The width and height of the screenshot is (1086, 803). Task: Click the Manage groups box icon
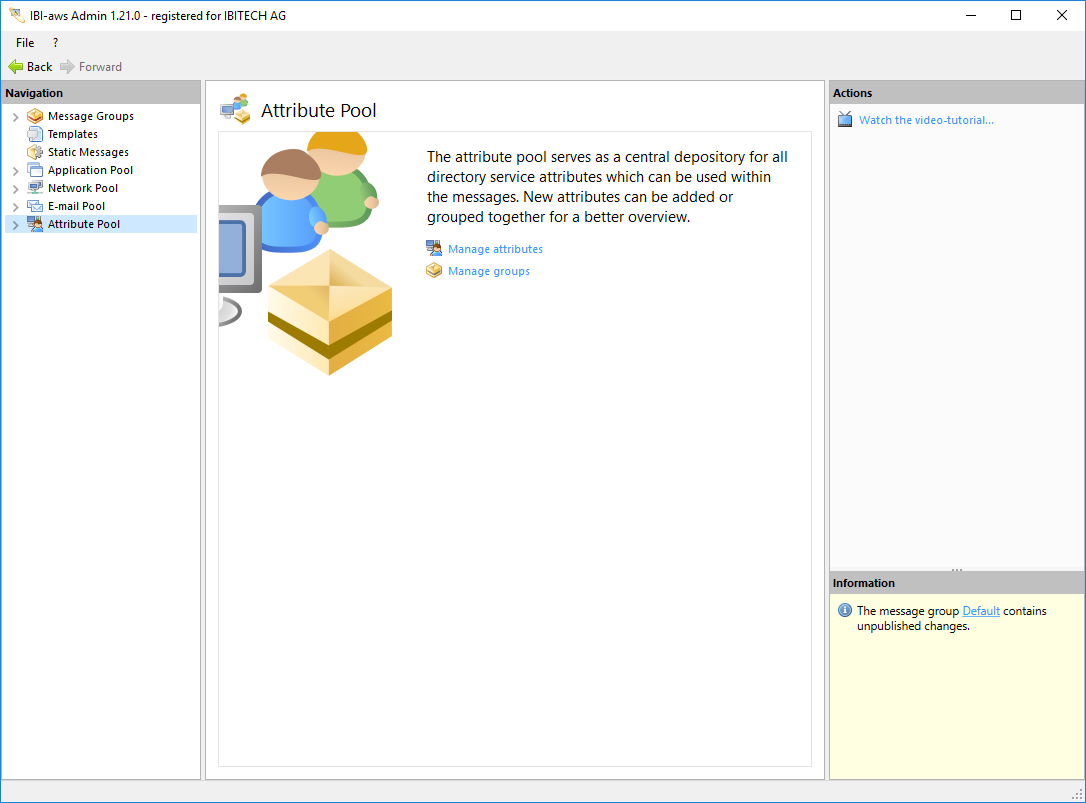click(x=434, y=271)
